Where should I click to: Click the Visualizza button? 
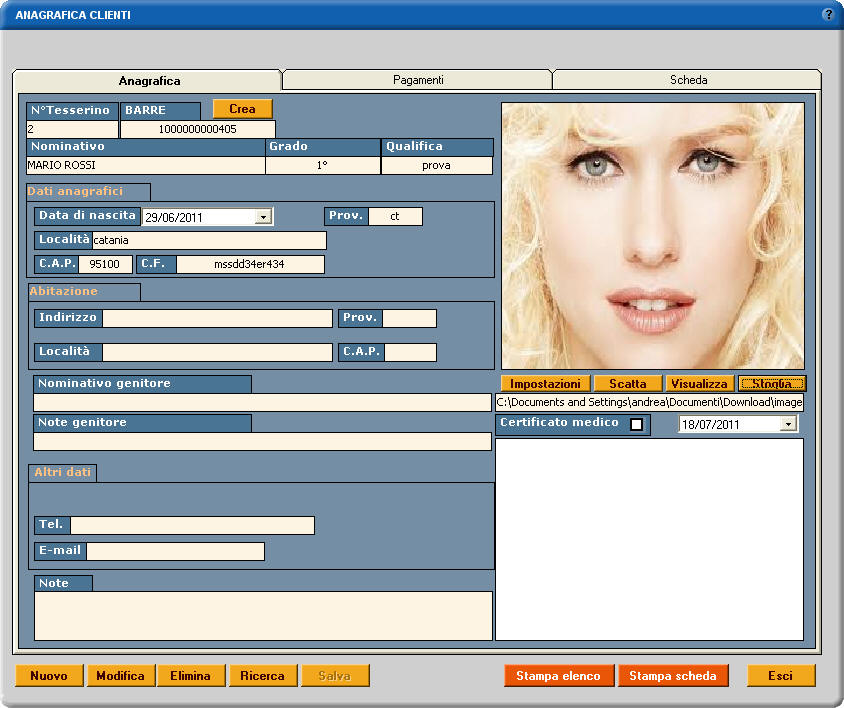tap(699, 384)
